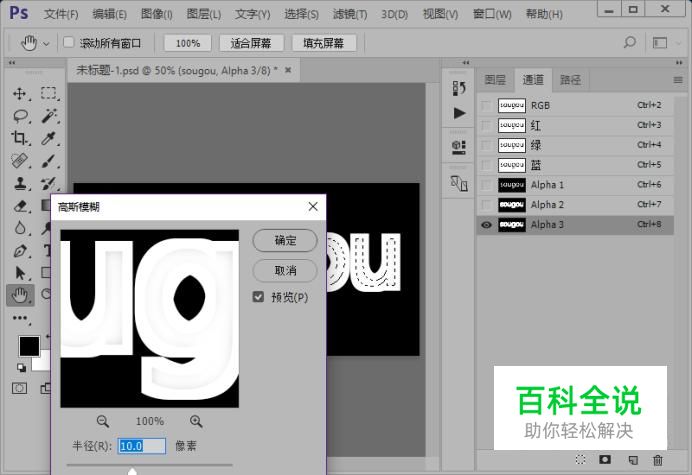Select the Healing Brush tool
Viewport: 692px width, 475px height.
[x=19, y=161]
